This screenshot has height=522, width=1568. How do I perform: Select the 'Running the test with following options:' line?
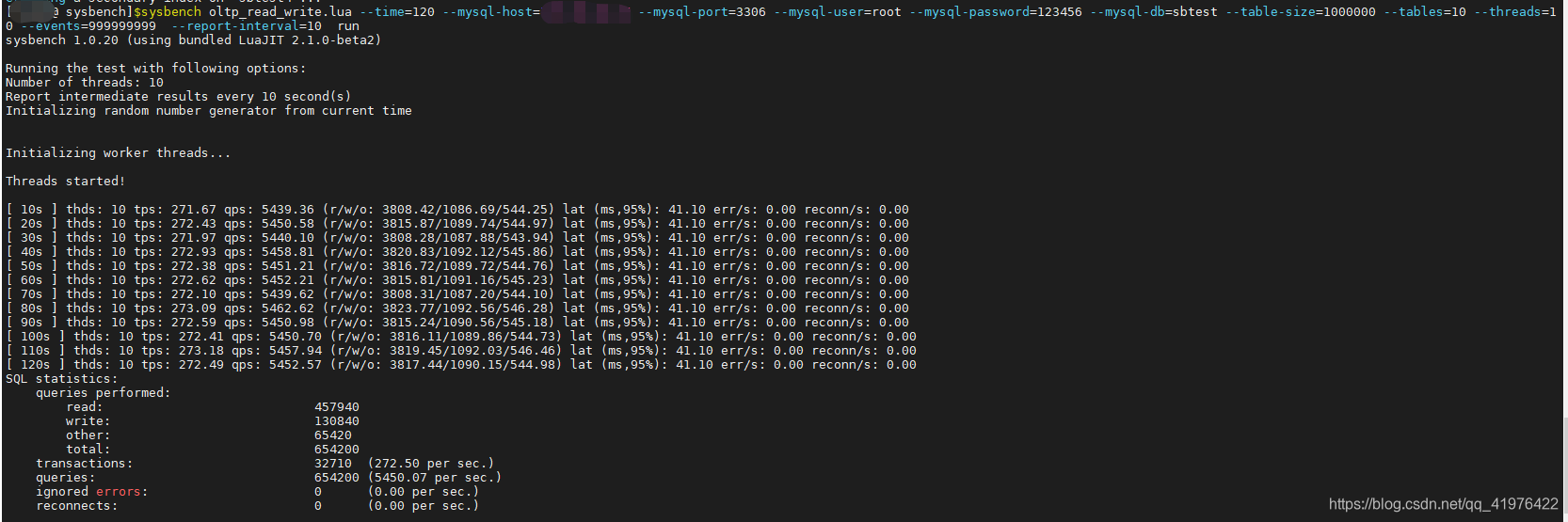pos(156,69)
